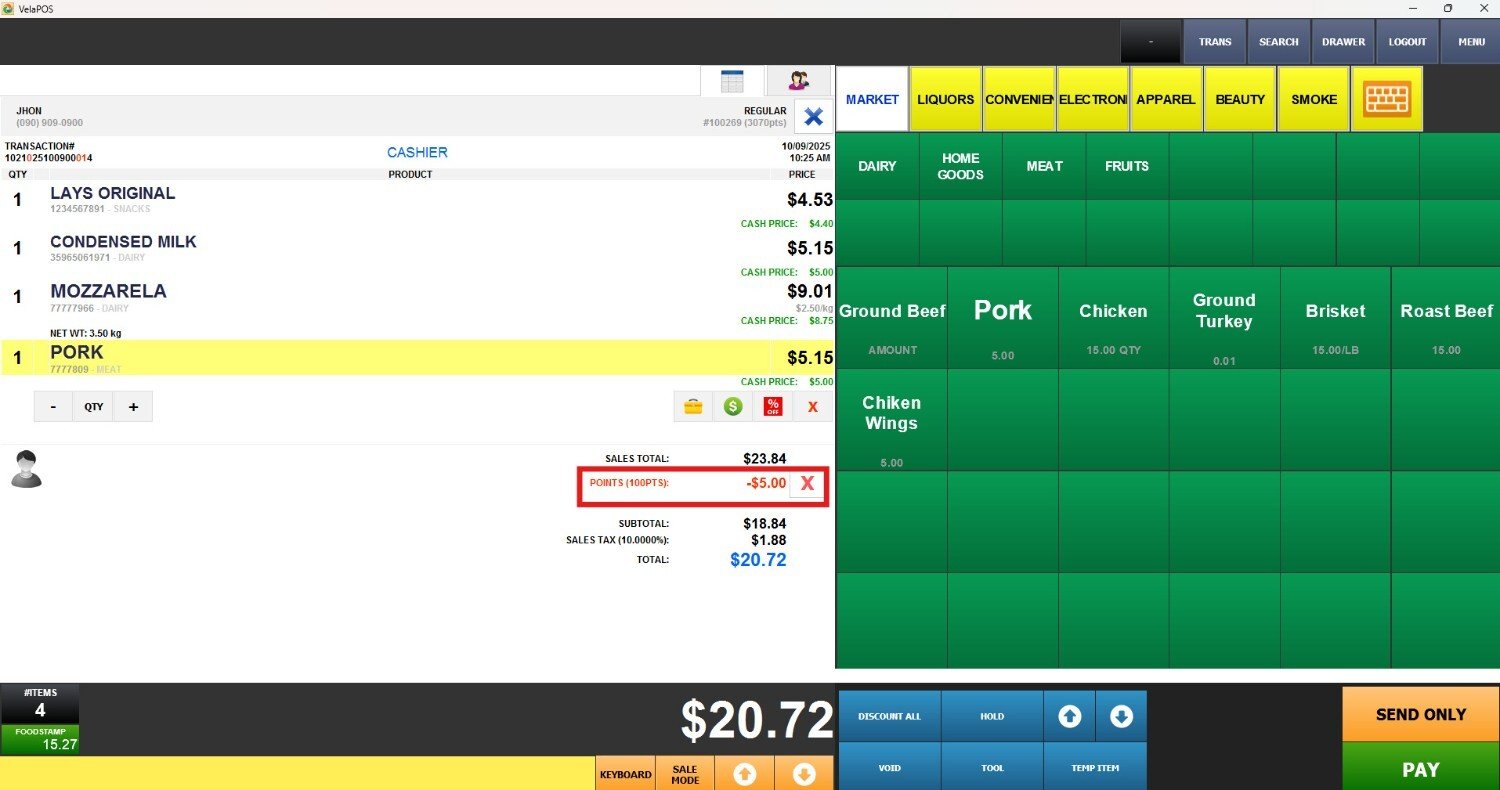Open the DRAWER from top bar

(1343, 42)
